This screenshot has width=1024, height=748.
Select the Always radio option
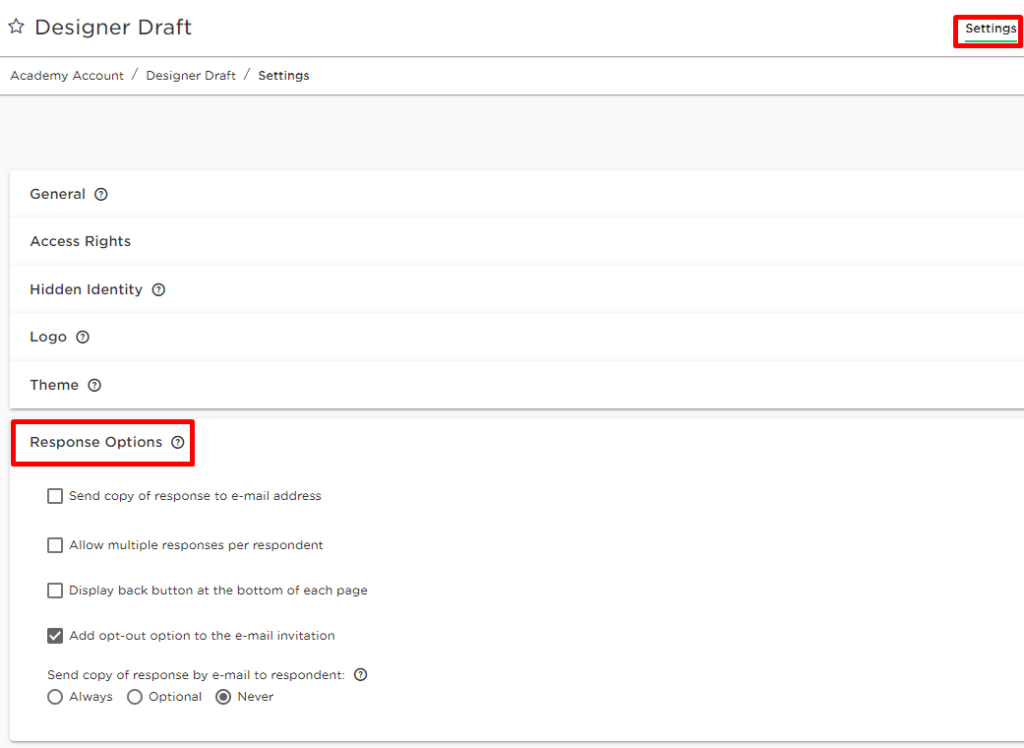[55, 697]
